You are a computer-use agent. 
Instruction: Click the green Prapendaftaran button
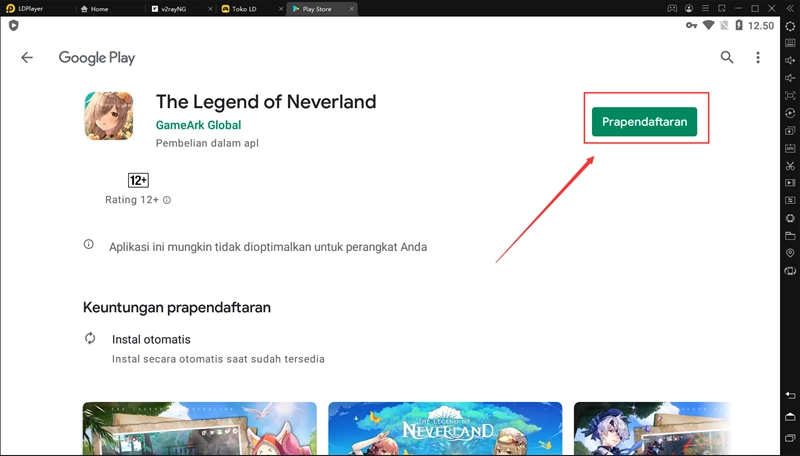[x=644, y=121]
